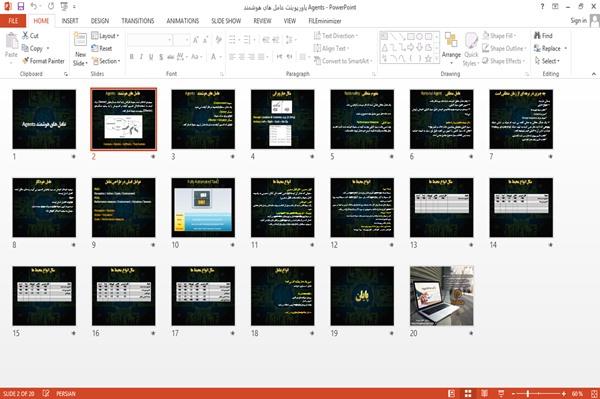This screenshot has width=600, height=399.
Task: Adjust the zoom slider handle
Action: [528, 394]
